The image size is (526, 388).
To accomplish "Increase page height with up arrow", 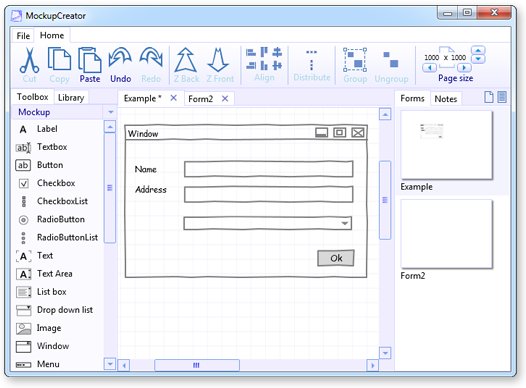I will click(x=478, y=51).
